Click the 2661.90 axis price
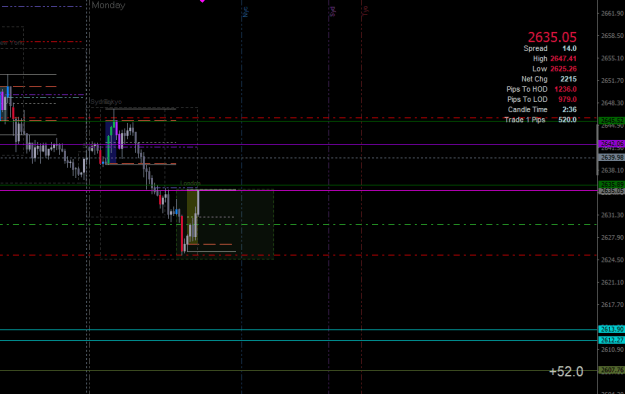Screen dimensions: 625x394 [612, 14]
